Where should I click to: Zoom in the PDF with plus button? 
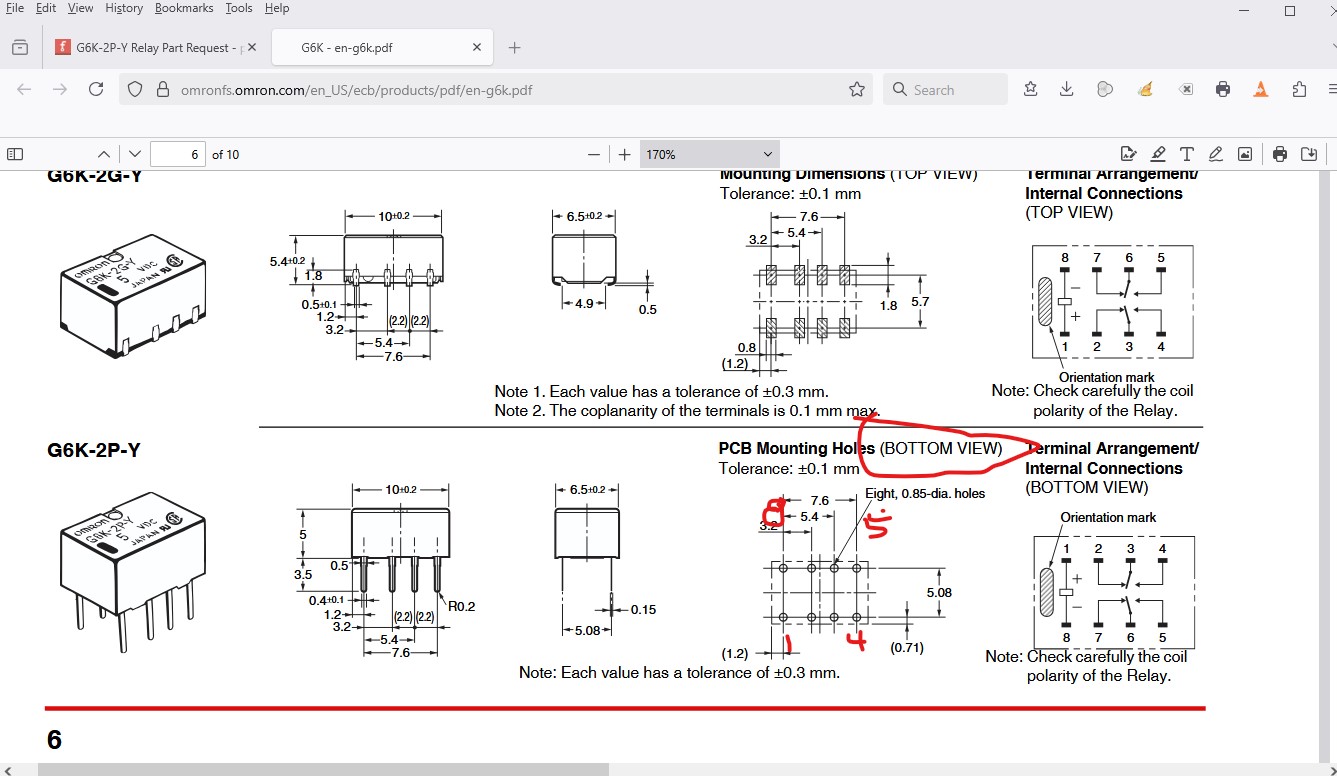click(625, 154)
